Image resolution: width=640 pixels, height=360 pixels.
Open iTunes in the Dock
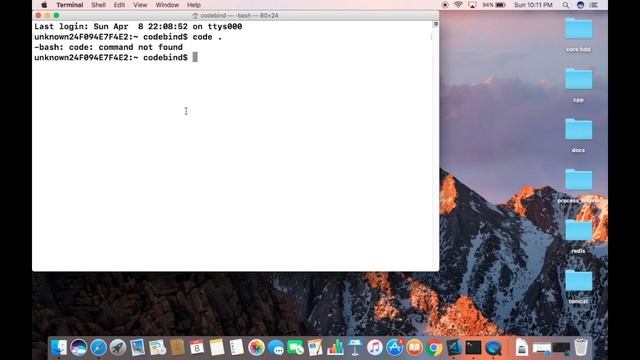[374, 348]
